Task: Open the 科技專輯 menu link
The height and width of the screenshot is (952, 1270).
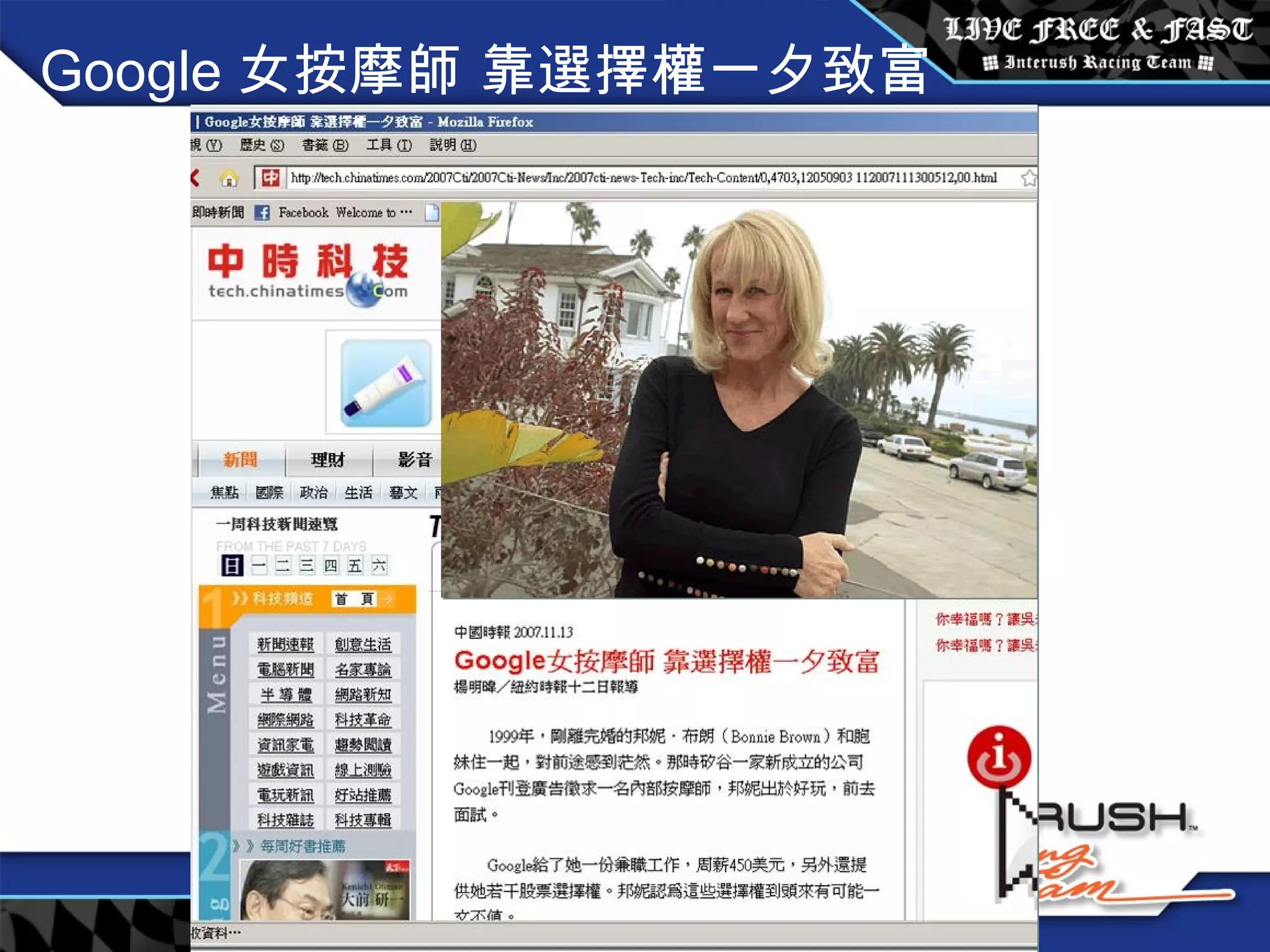Action: 363,820
